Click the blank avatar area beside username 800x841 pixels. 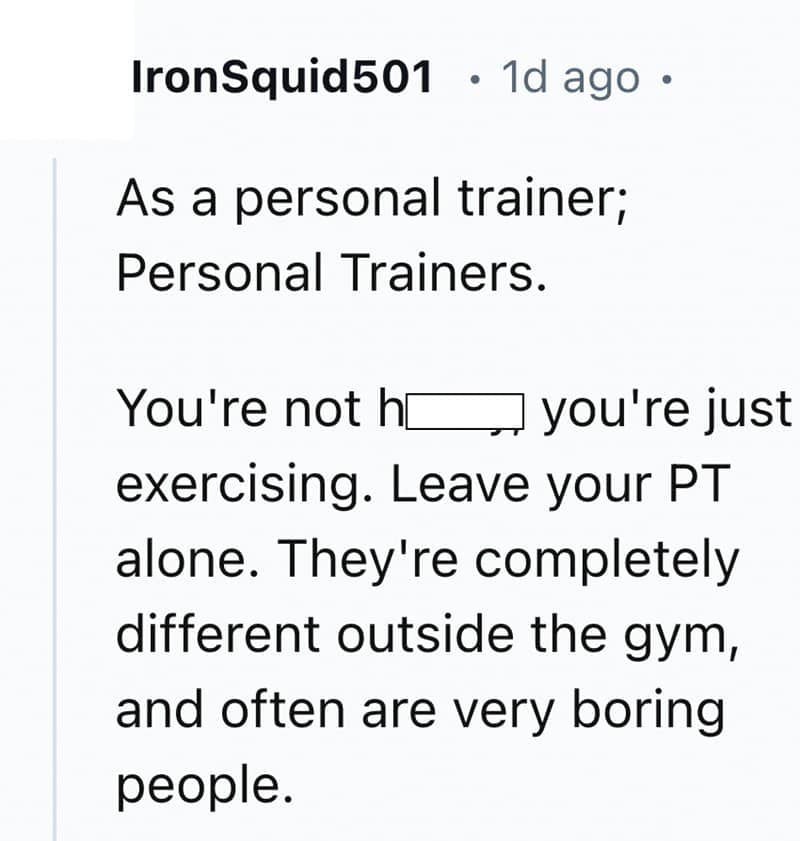click(65, 70)
